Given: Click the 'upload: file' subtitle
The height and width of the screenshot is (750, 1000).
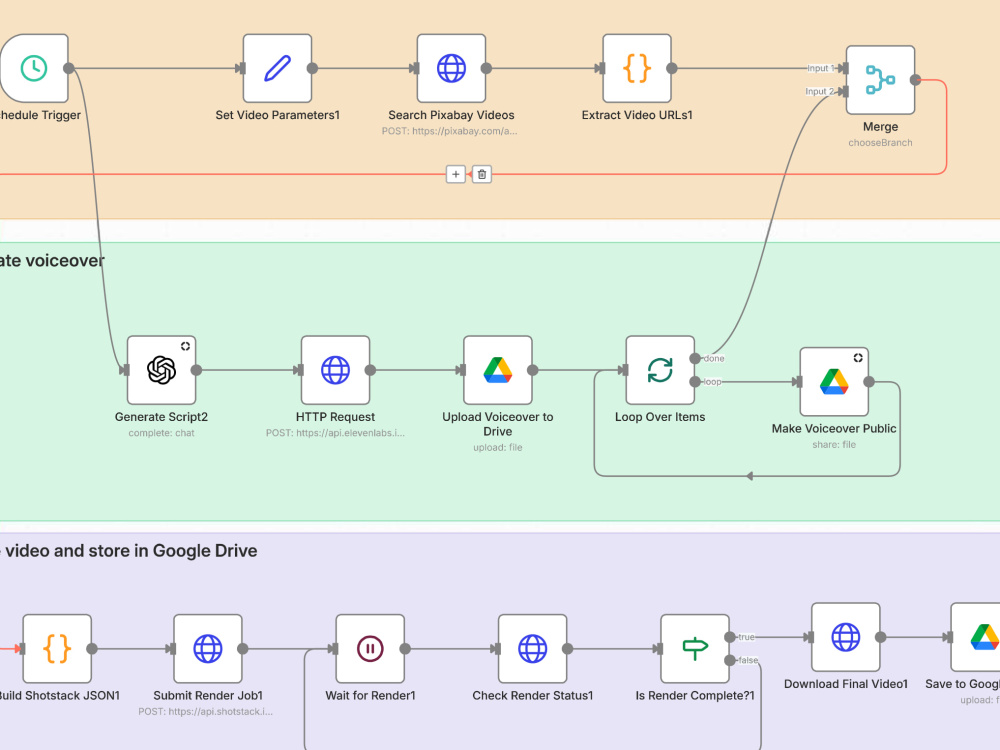Looking at the screenshot, I should click(498, 448).
